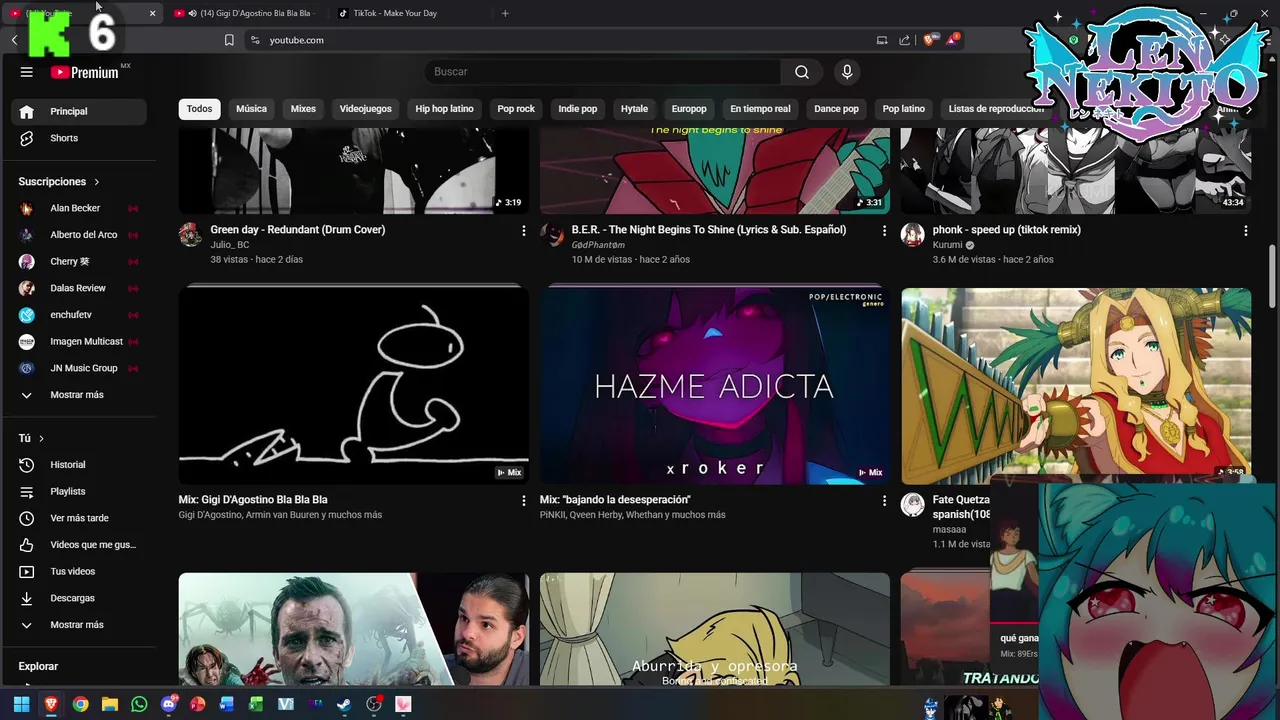Open more options for Mix bajando la desesperación
Viewport: 1280px width, 720px height.
coord(884,500)
